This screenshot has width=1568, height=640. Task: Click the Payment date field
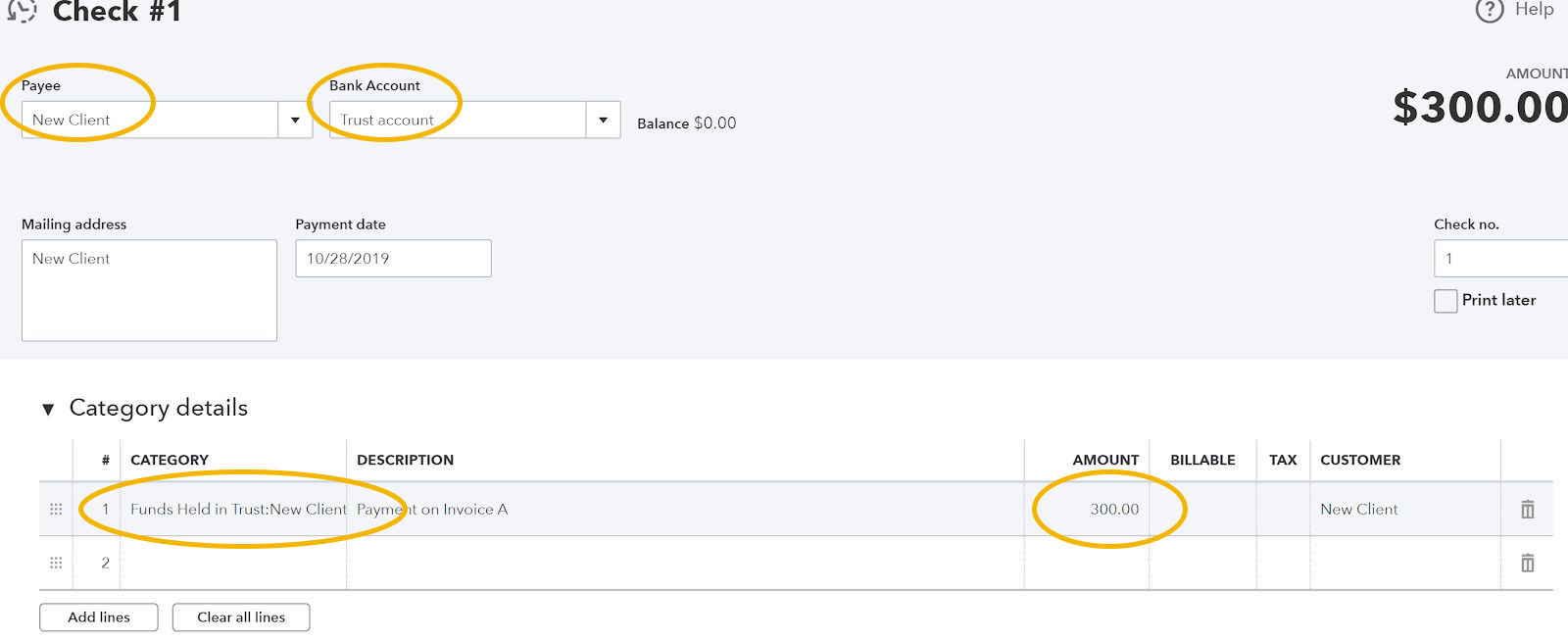392,258
